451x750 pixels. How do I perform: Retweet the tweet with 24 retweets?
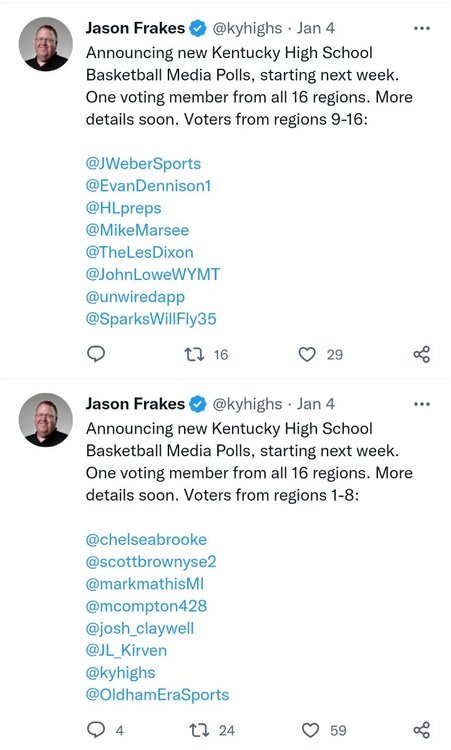pos(198,730)
